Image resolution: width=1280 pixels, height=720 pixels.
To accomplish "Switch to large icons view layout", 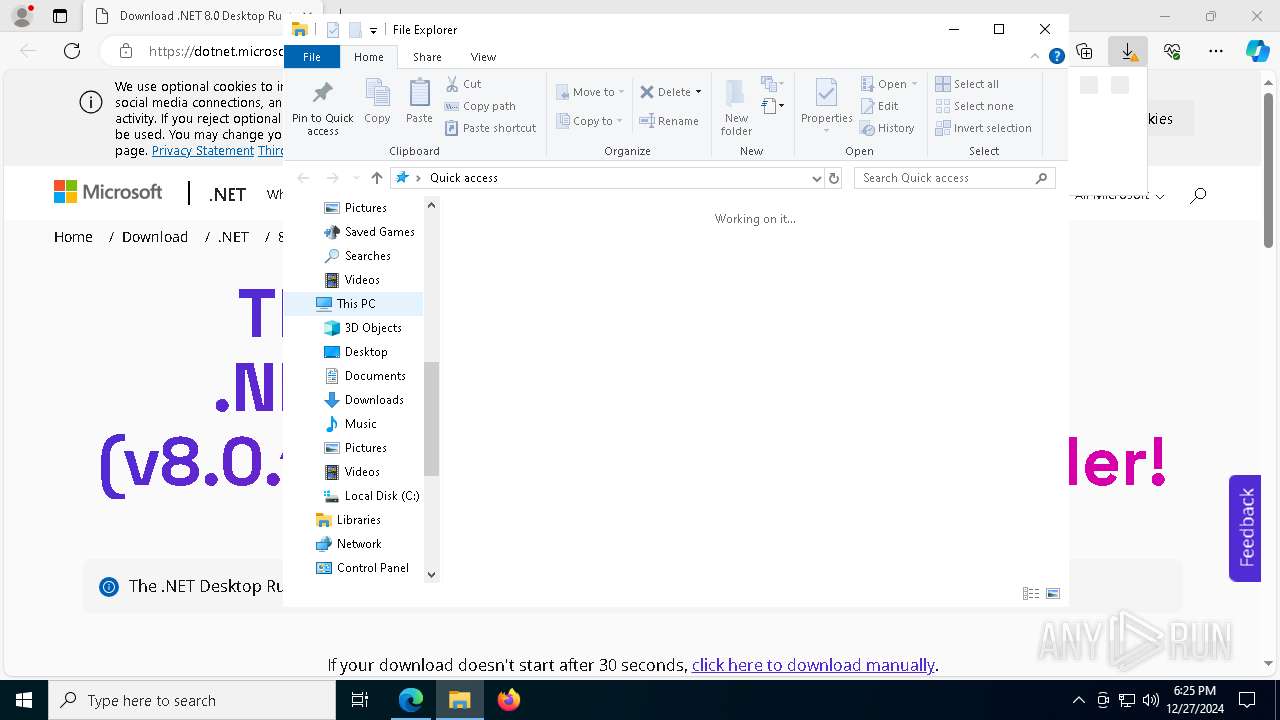I will (1052, 594).
